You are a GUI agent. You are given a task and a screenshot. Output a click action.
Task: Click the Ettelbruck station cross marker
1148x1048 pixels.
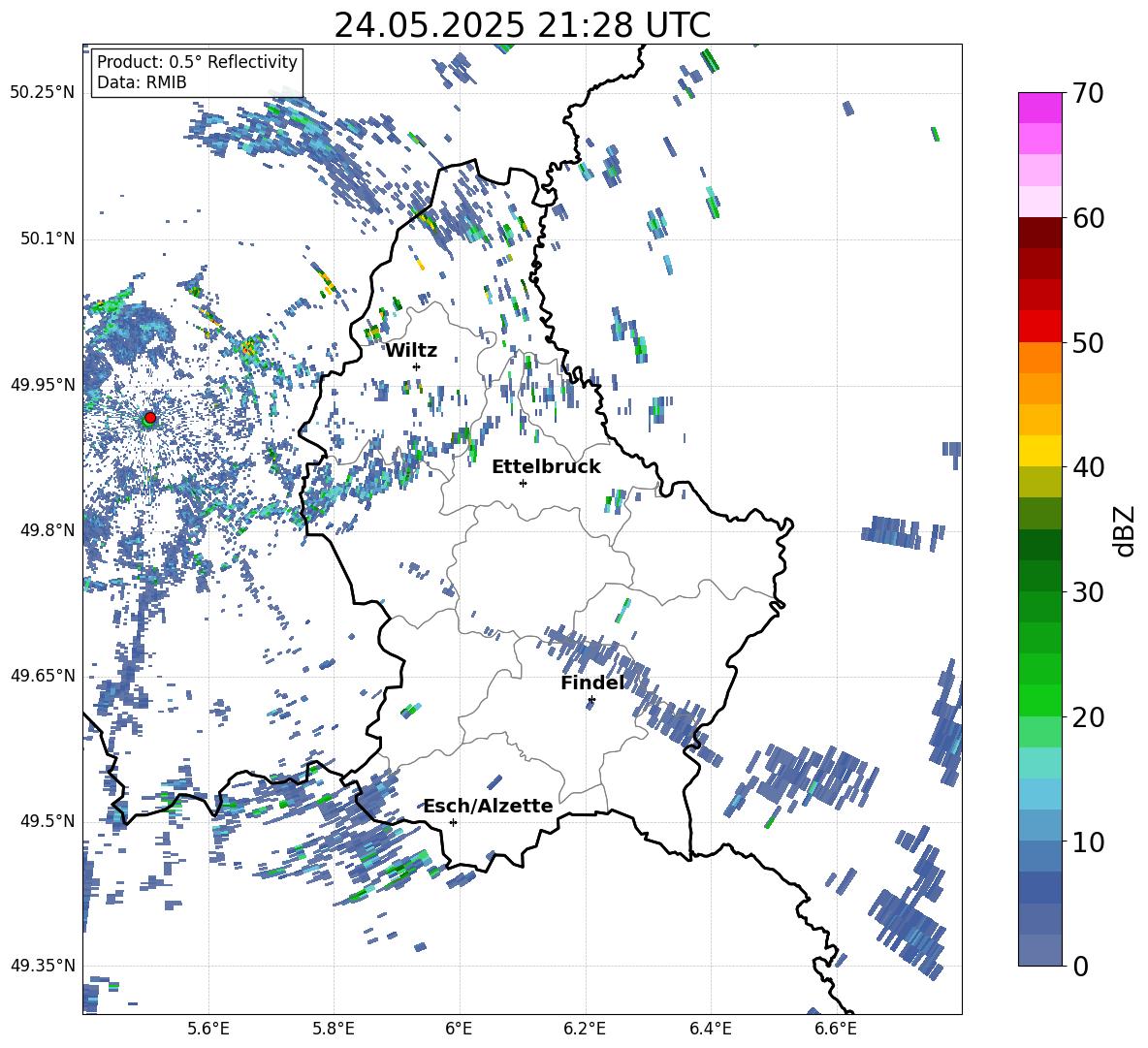click(x=523, y=483)
